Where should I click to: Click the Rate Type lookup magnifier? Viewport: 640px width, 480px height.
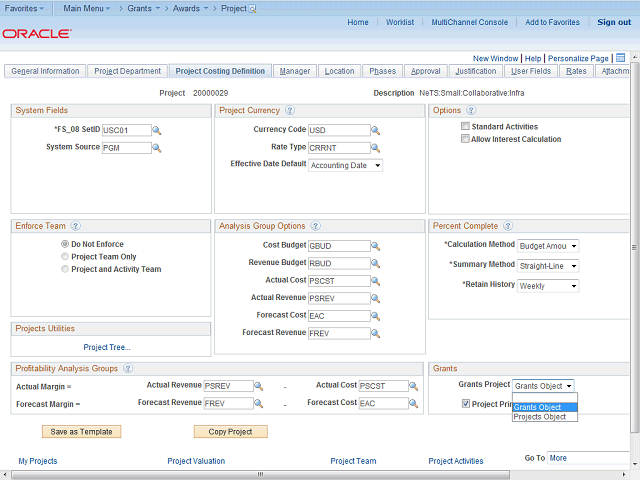coord(376,147)
